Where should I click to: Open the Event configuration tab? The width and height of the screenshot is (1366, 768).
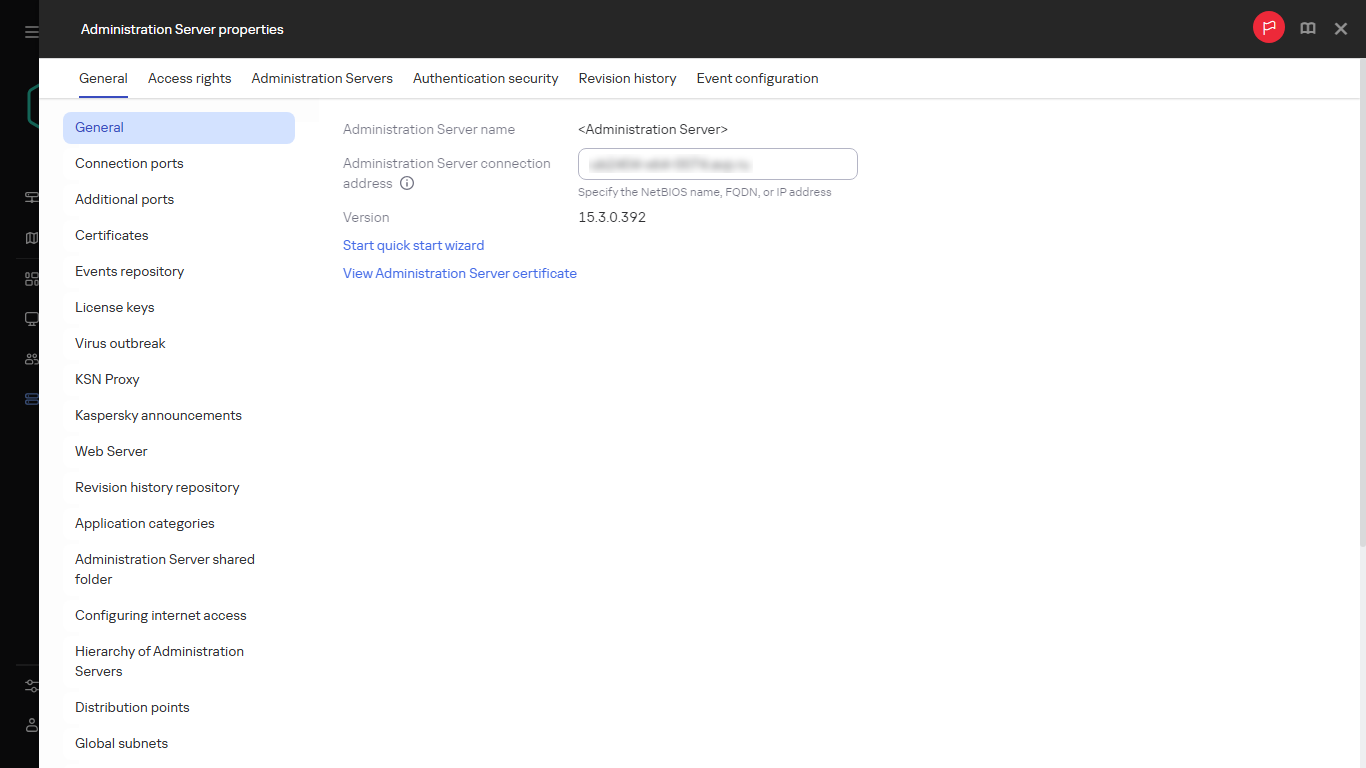[757, 78]
